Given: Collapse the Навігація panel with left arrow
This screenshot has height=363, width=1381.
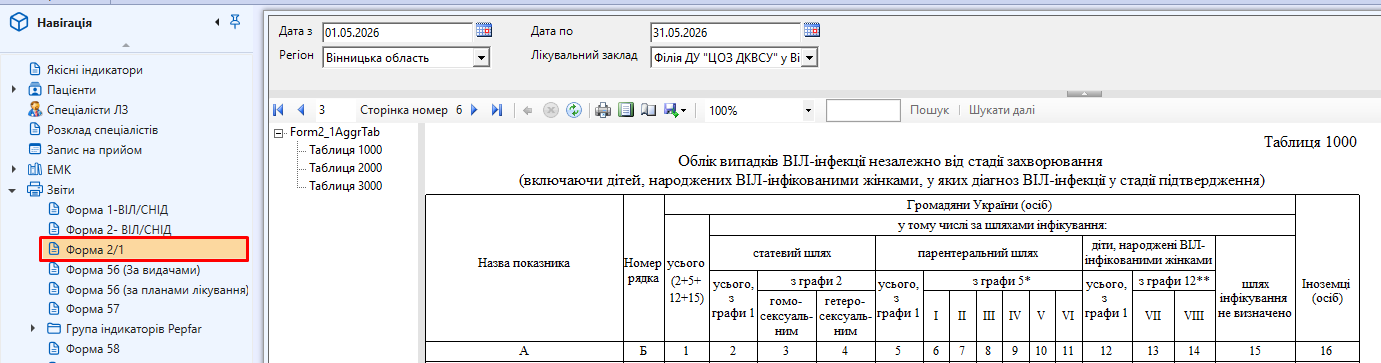Looking at the screenshot, I should (217, 21).
